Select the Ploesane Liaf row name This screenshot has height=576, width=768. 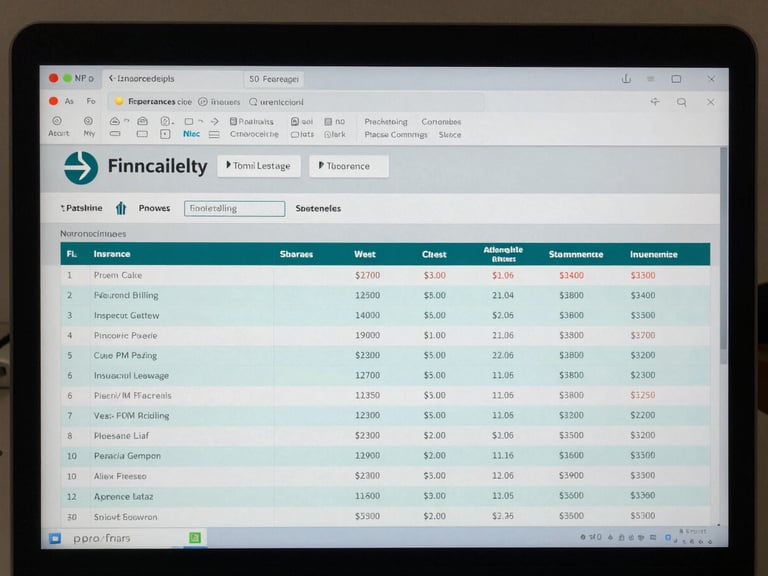tap(121, 435)
